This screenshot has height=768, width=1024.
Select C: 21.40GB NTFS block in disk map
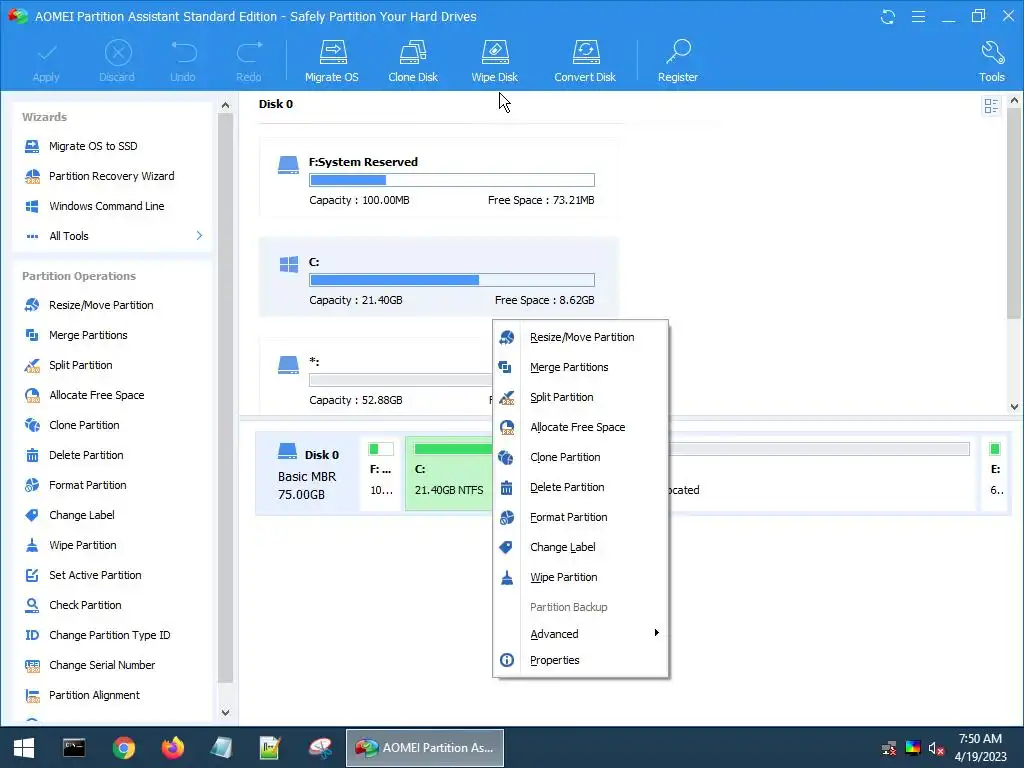(449, 473)
